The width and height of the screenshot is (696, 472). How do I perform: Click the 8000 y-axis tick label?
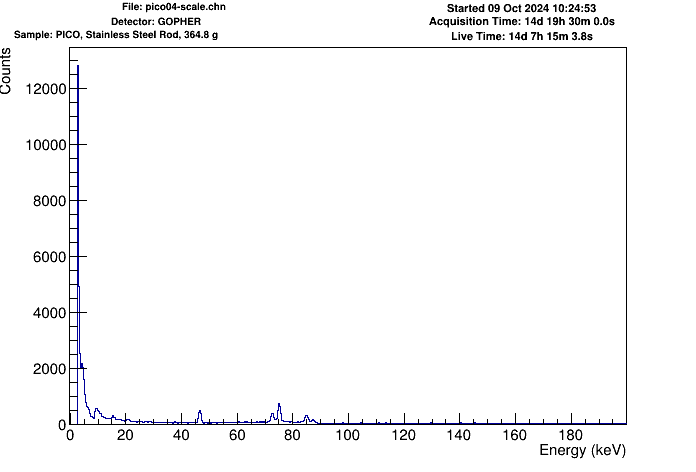click(x=49, y=201)
